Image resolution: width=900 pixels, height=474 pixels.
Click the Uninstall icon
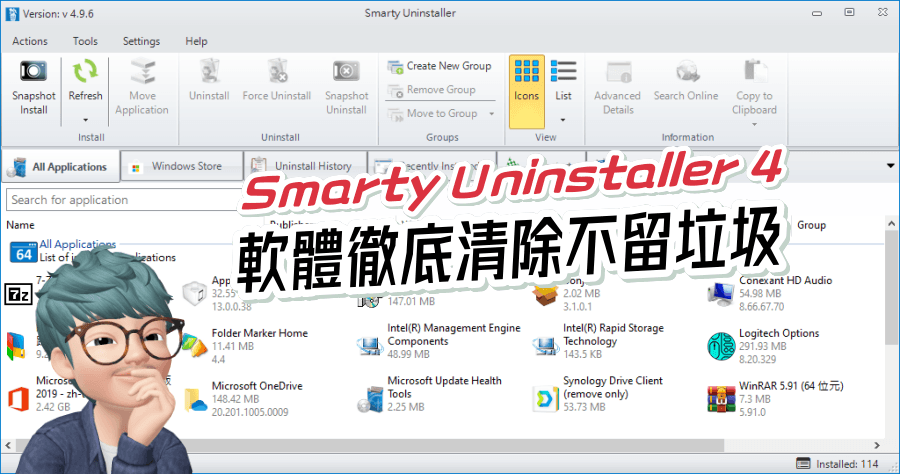(210, 71)
